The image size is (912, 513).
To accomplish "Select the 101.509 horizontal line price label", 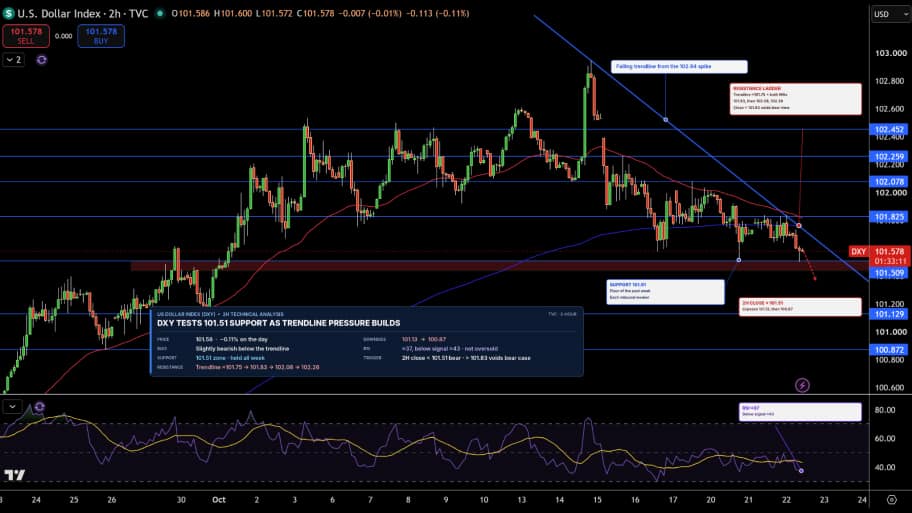I will click(x=889, y=273).
